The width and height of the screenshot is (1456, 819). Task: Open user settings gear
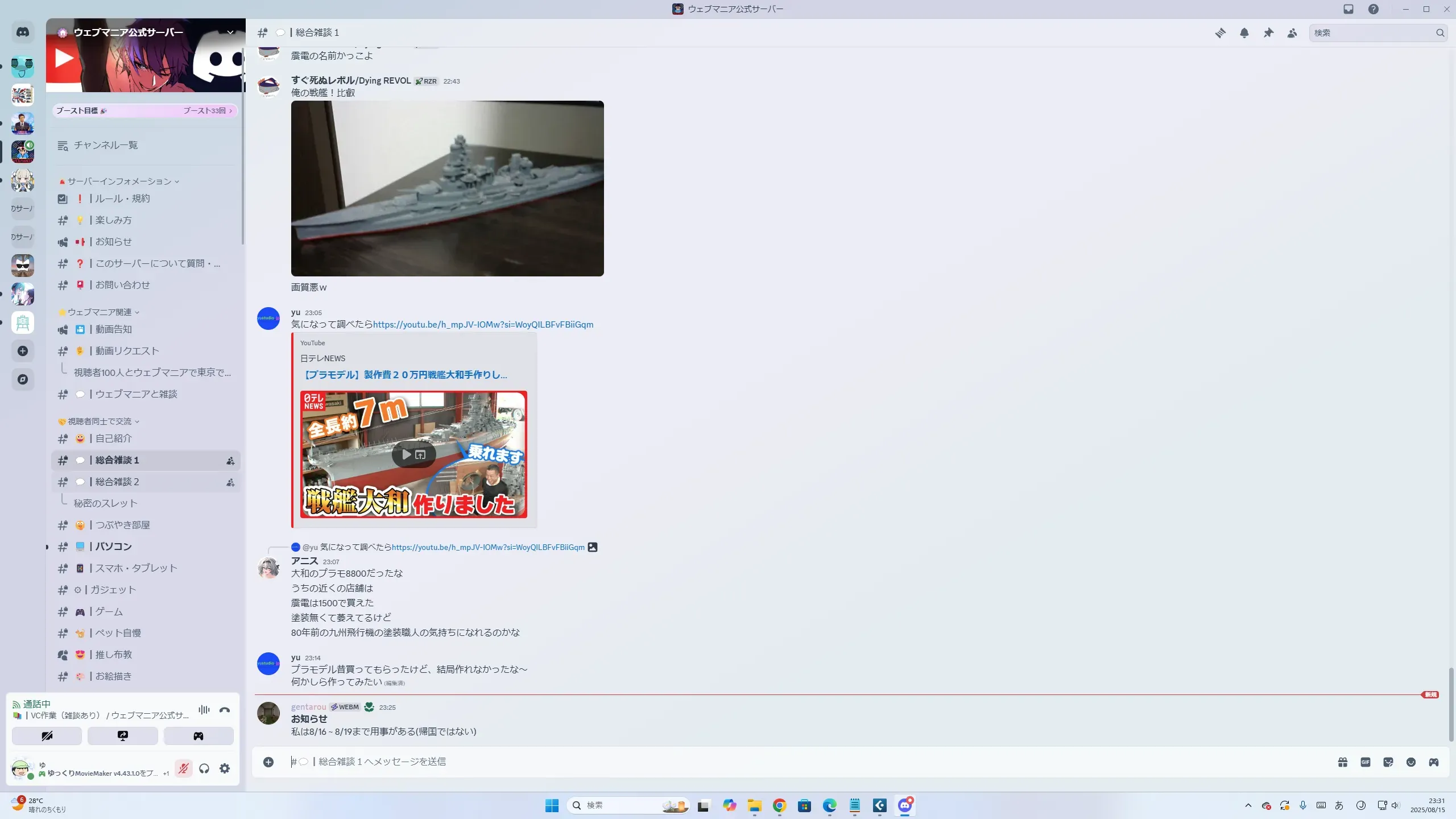225,769
